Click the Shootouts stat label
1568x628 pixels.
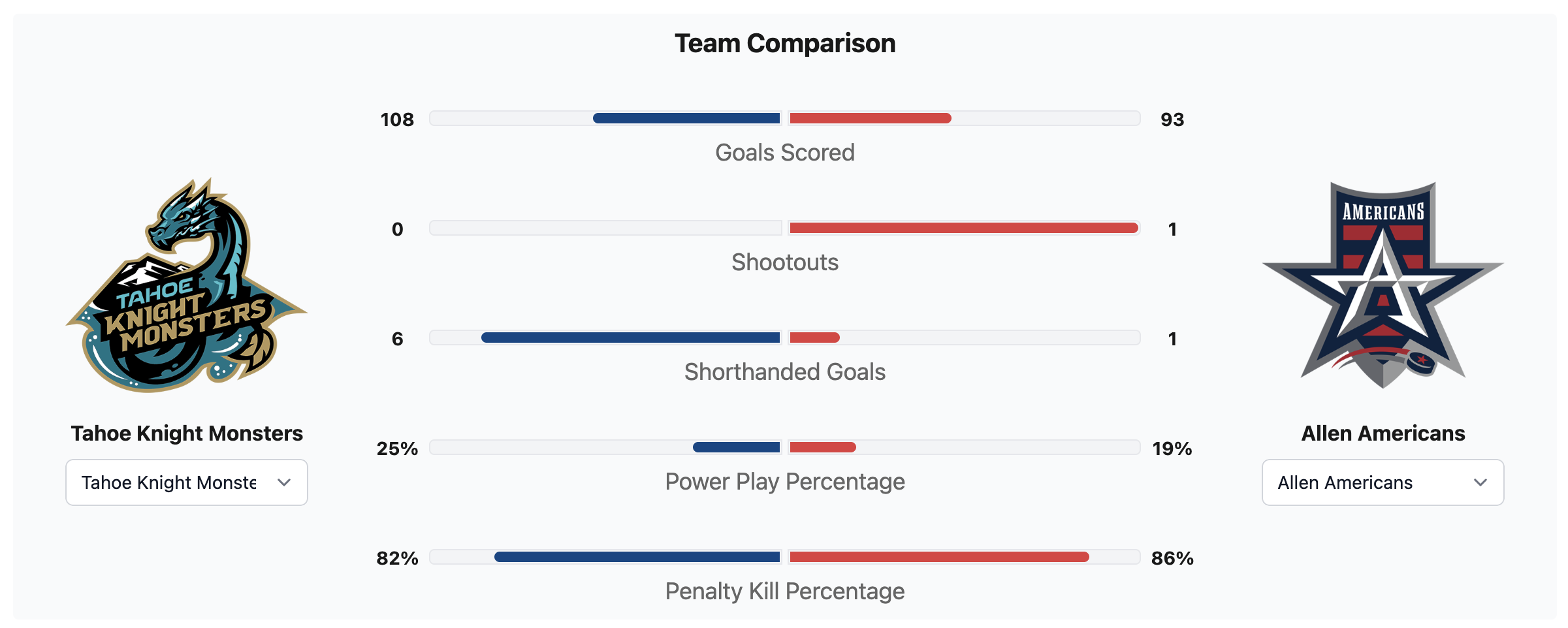point(784,262)
